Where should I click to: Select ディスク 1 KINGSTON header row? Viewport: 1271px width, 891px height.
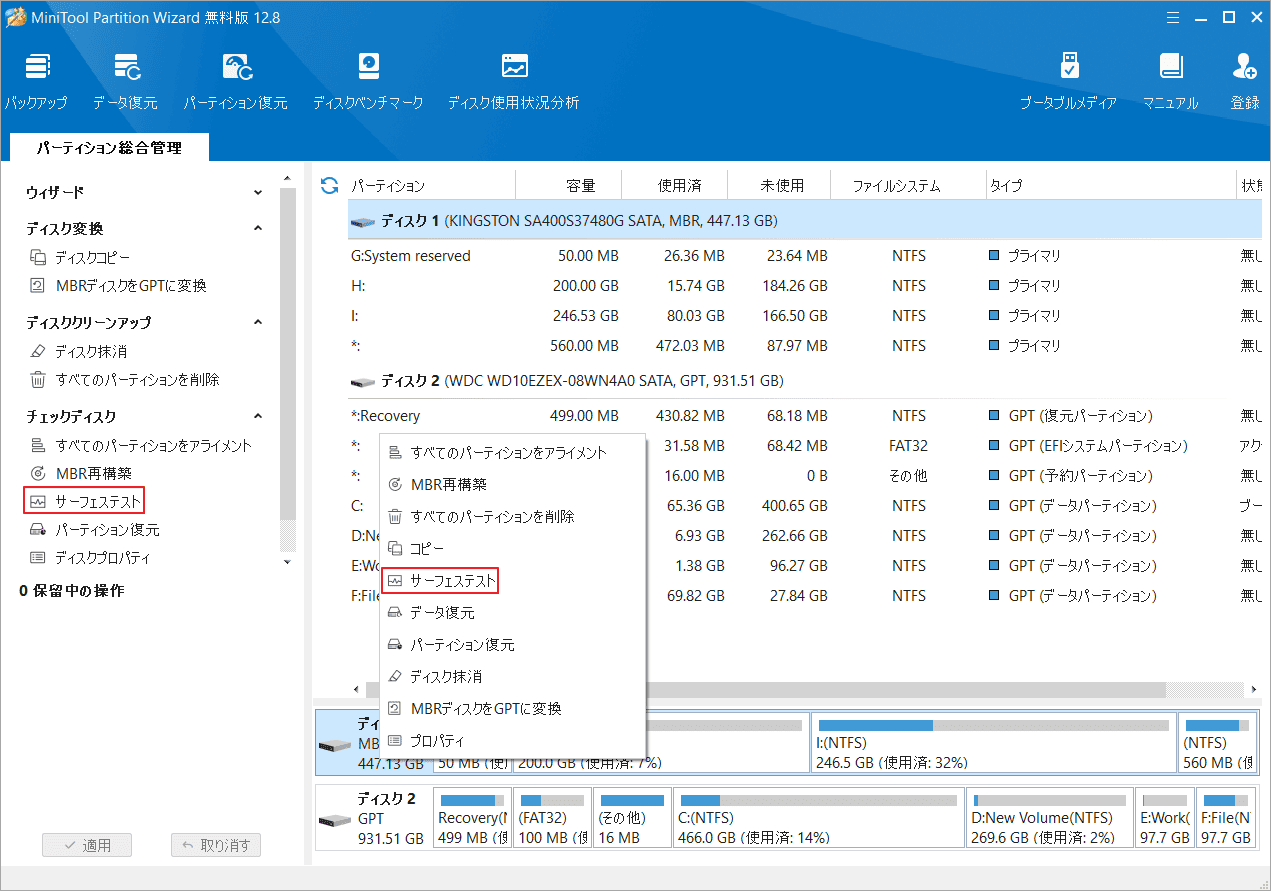tap(805, 220)
